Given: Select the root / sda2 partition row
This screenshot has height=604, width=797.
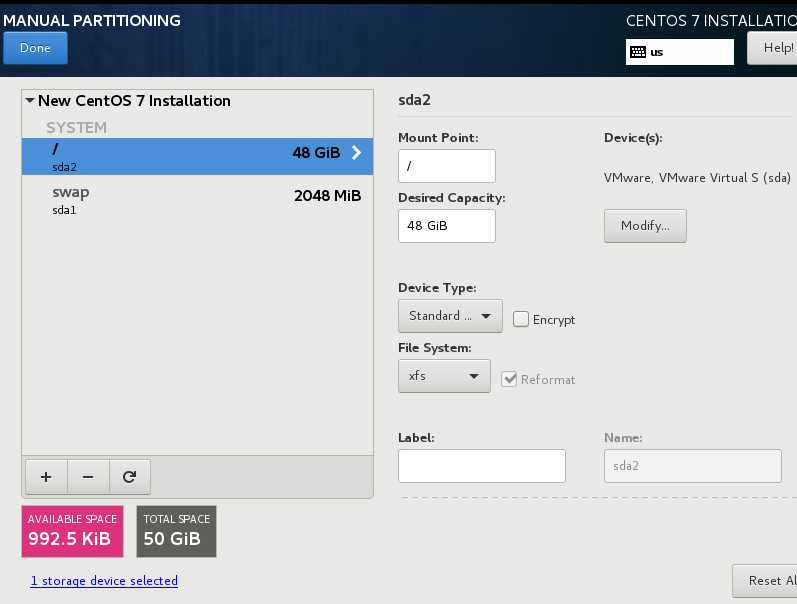Looking at the screenshot, I should tap(198, 157).
